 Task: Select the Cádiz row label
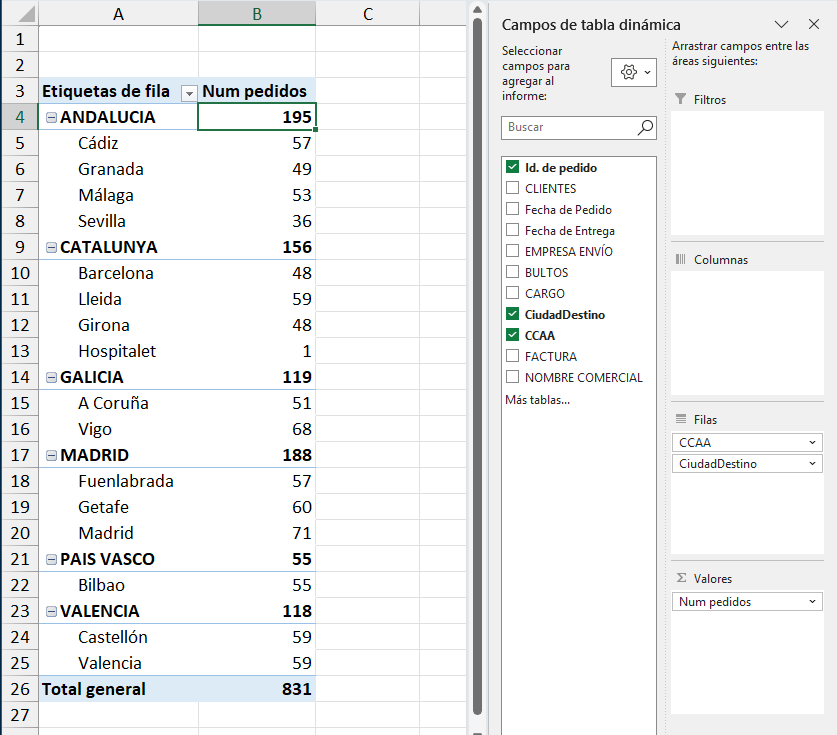coord(98,143)
